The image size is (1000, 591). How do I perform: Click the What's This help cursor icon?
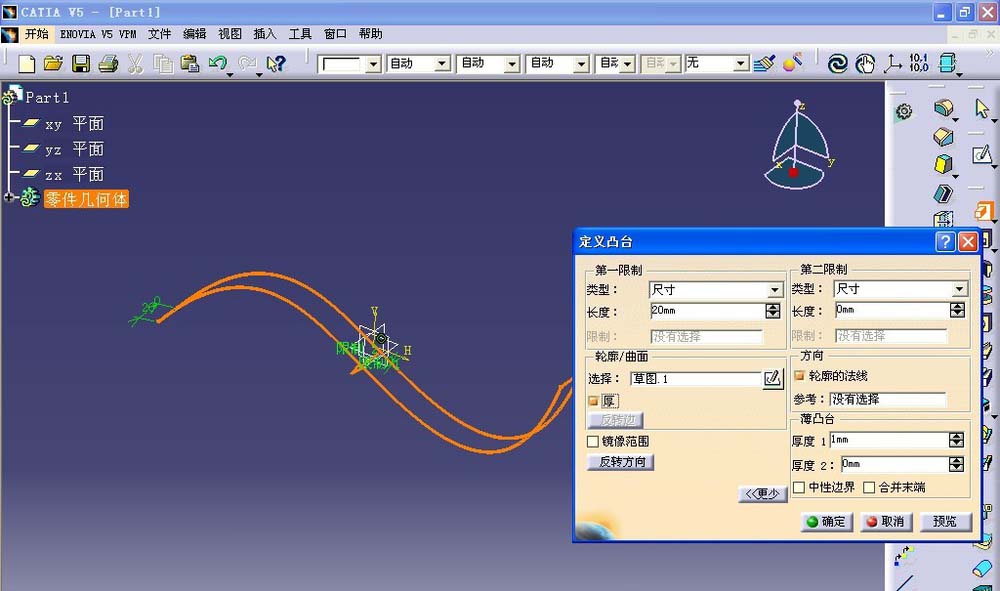(276, 63)
